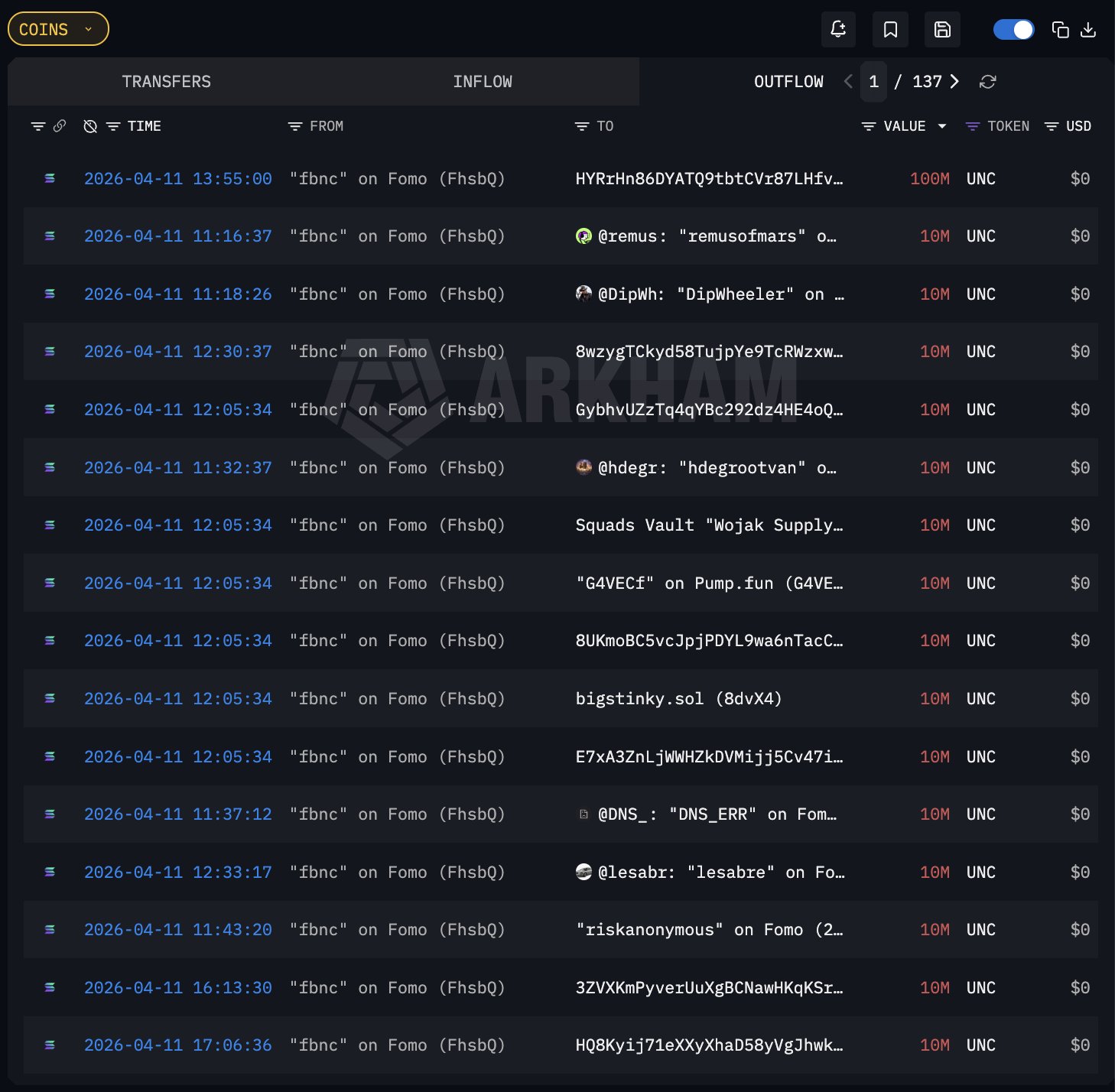1115x1092 pixels.
Task: Click the save disk icon
Action: (x=942, y=30)
